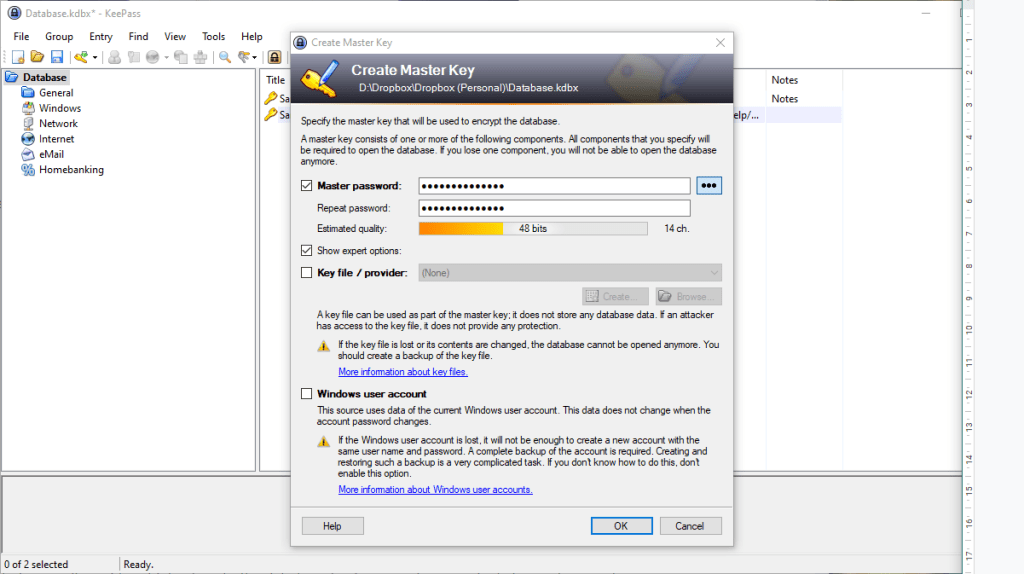Click the Copy Password toolbar icon
Screen dimensions: 1024x574
(134, 57)
